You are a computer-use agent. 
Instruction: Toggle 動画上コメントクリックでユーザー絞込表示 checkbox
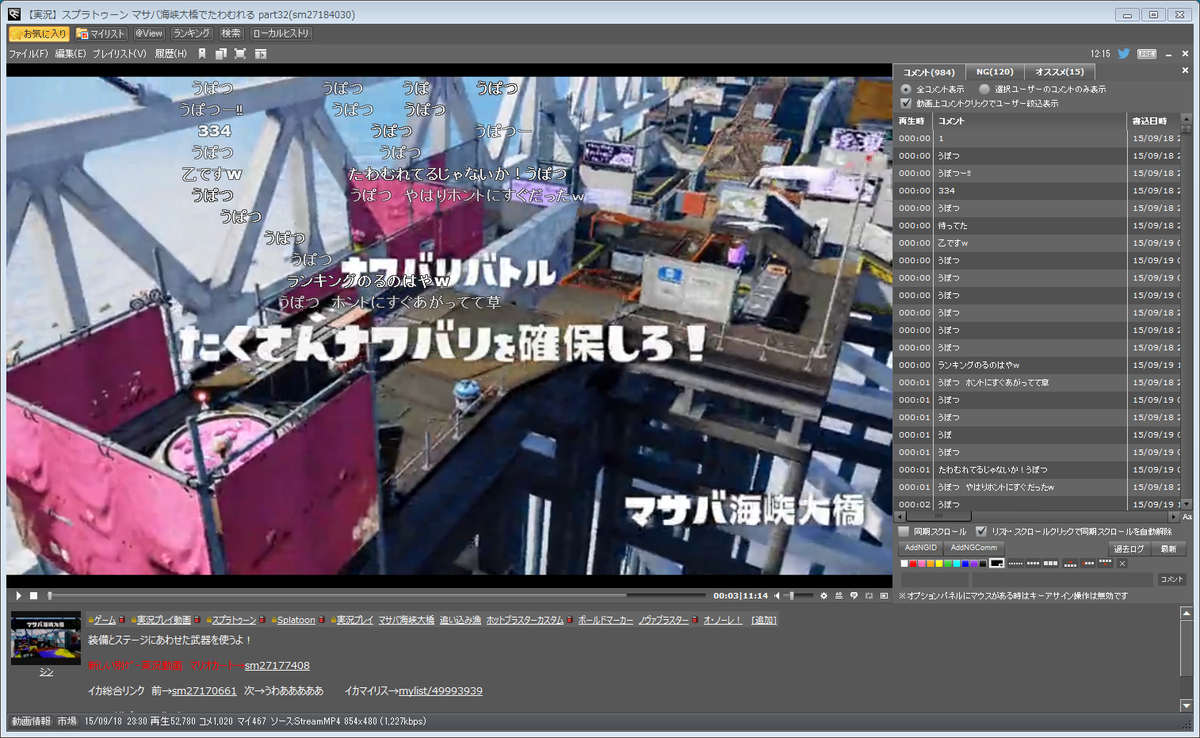906,103
